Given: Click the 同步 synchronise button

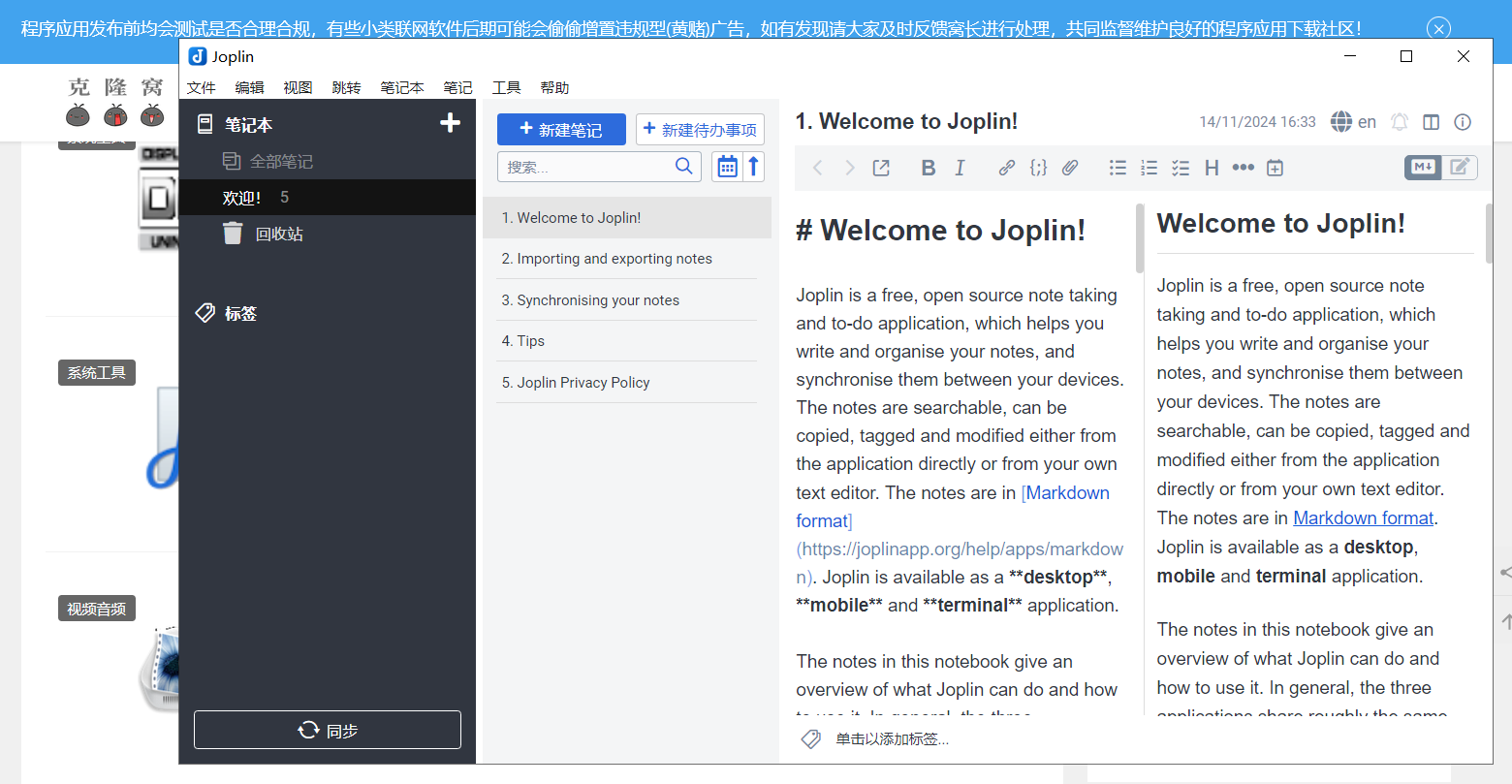Looking at the screenshot, I should coord(328,730).
